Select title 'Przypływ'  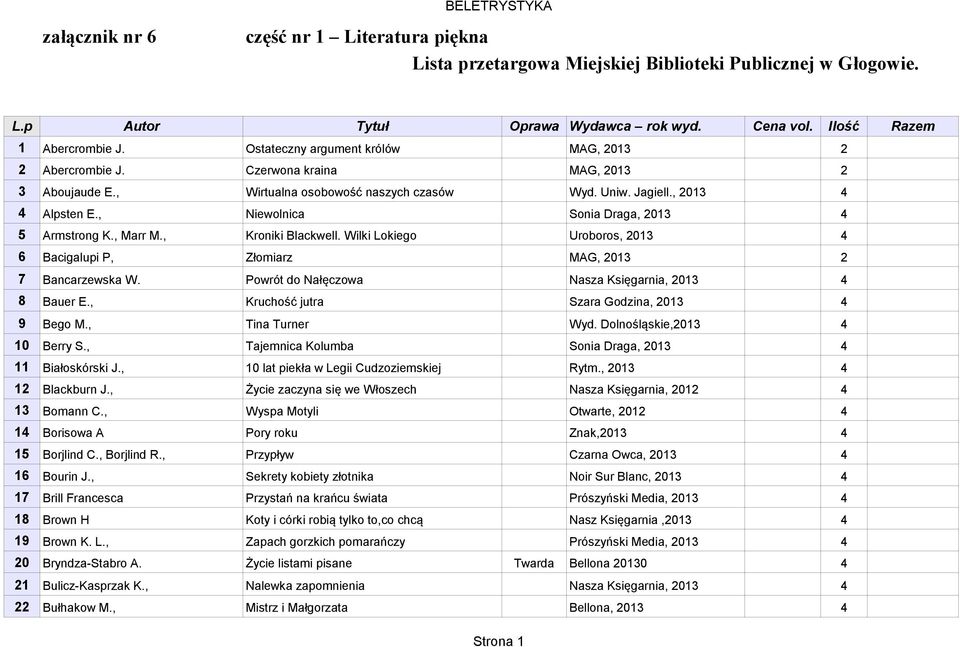pyautogui.click(x=269, y=455)
